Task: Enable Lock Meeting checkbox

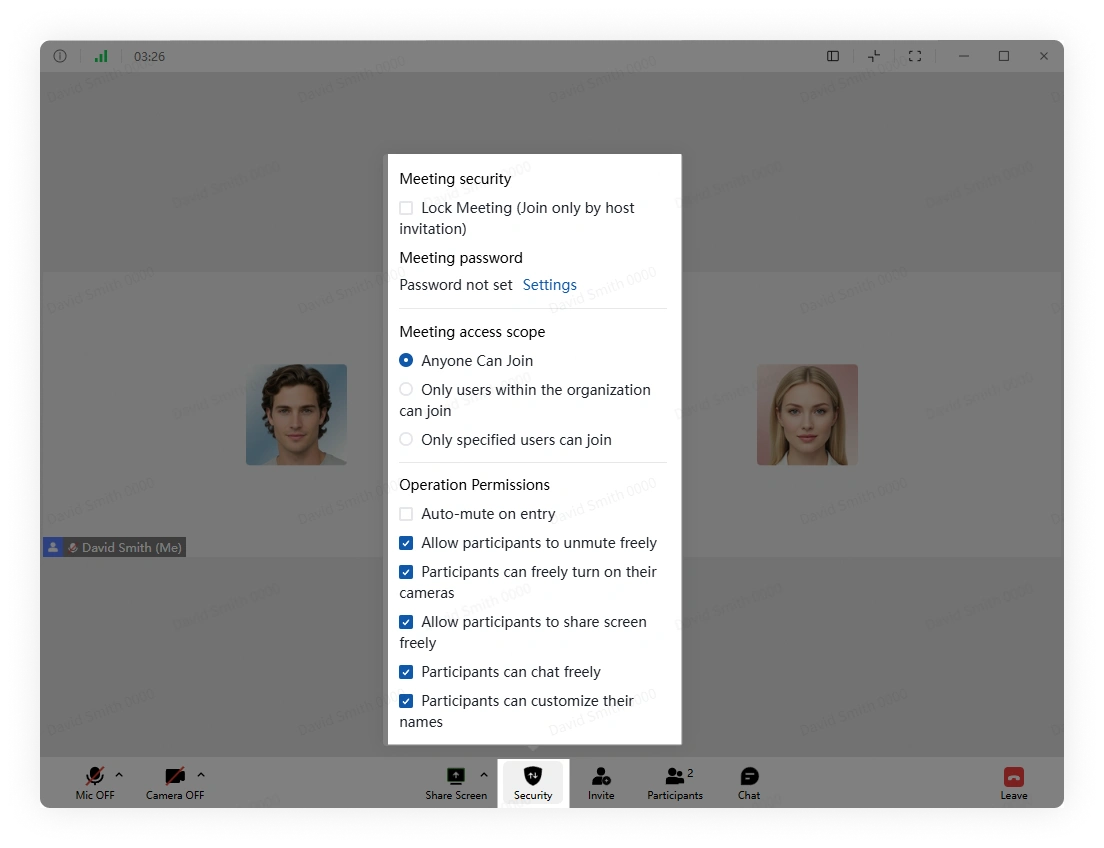Action: click(406, 208)
